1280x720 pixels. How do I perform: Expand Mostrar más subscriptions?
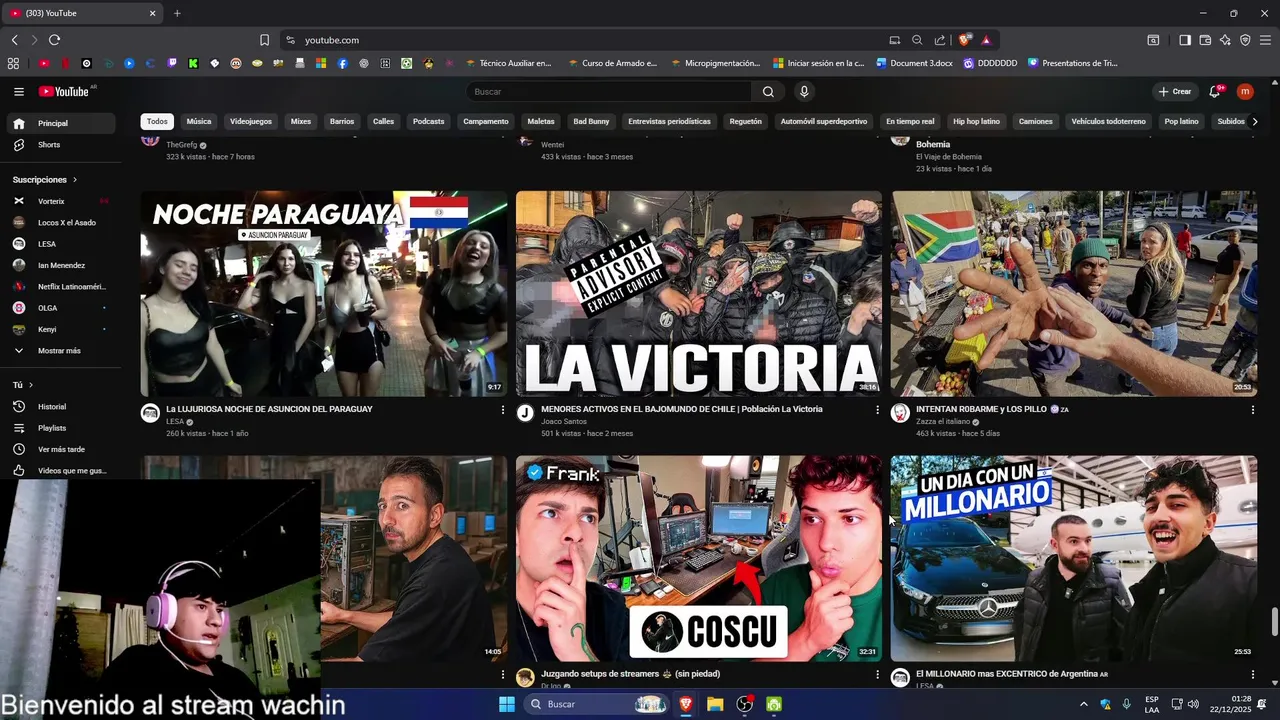[x=60, y=351]
